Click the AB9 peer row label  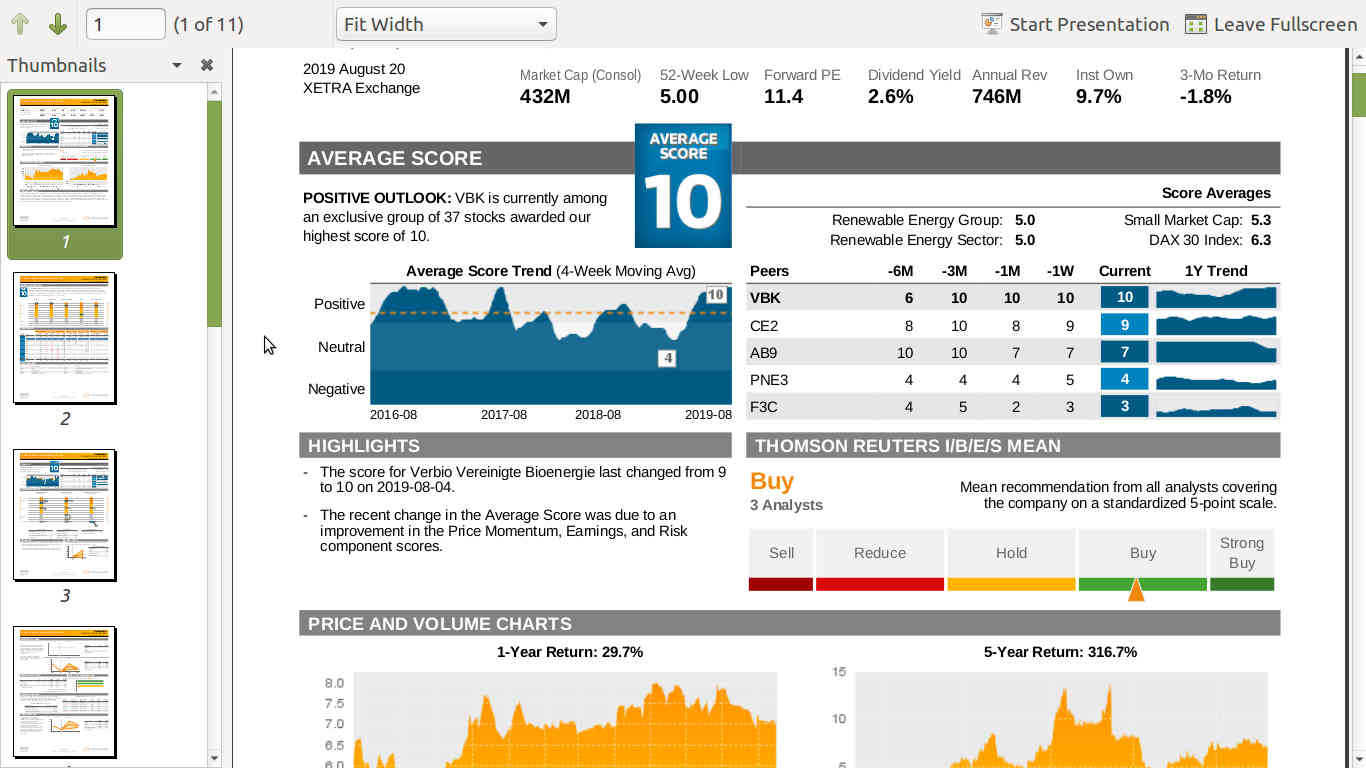(x=764, y=352)
